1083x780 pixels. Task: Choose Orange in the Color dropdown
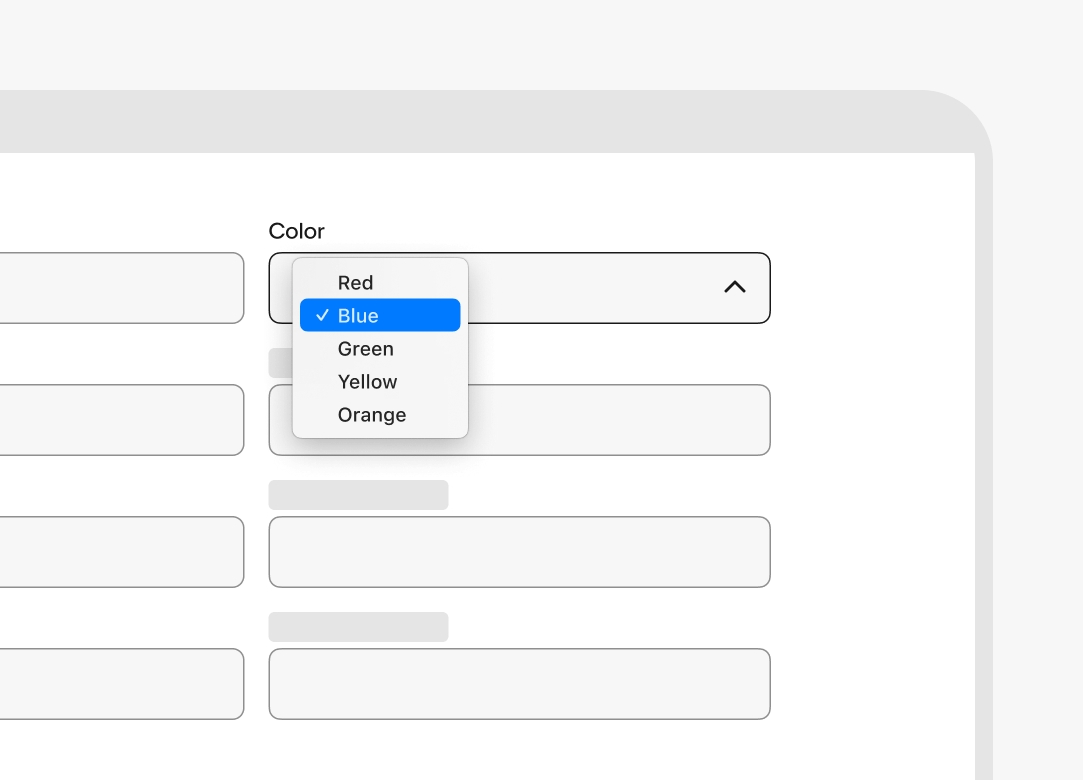click(x=380, y=415)
